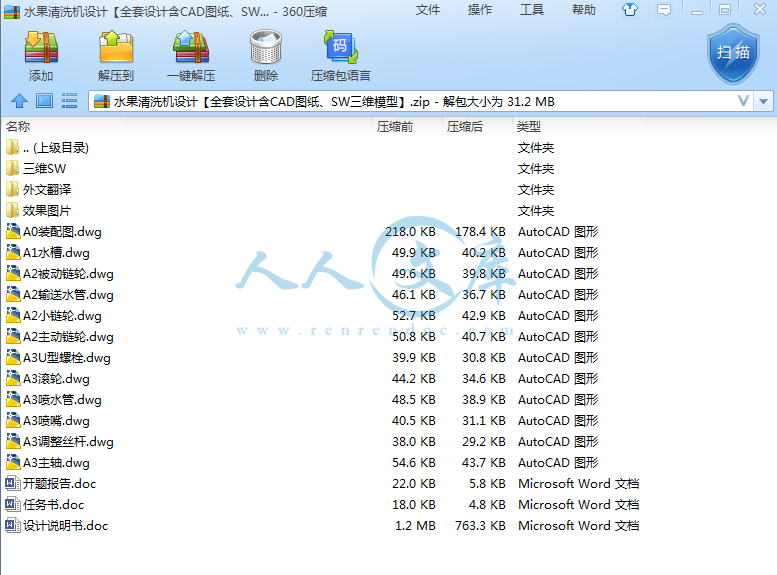Click the A0装配图.dwg file icon
The width and height of the screenshot is (777, 575).
click(13, 231)
